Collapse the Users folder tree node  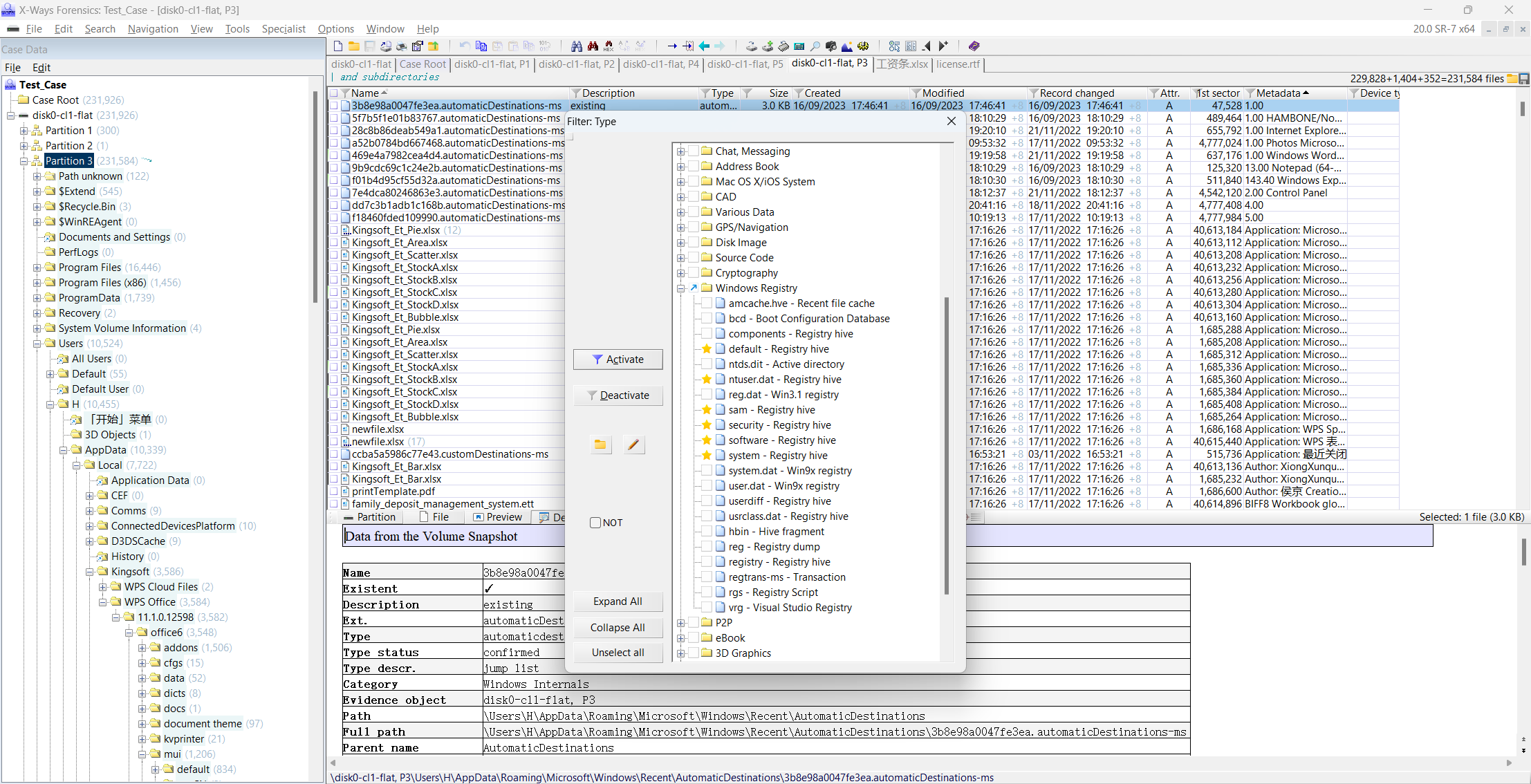37,344
